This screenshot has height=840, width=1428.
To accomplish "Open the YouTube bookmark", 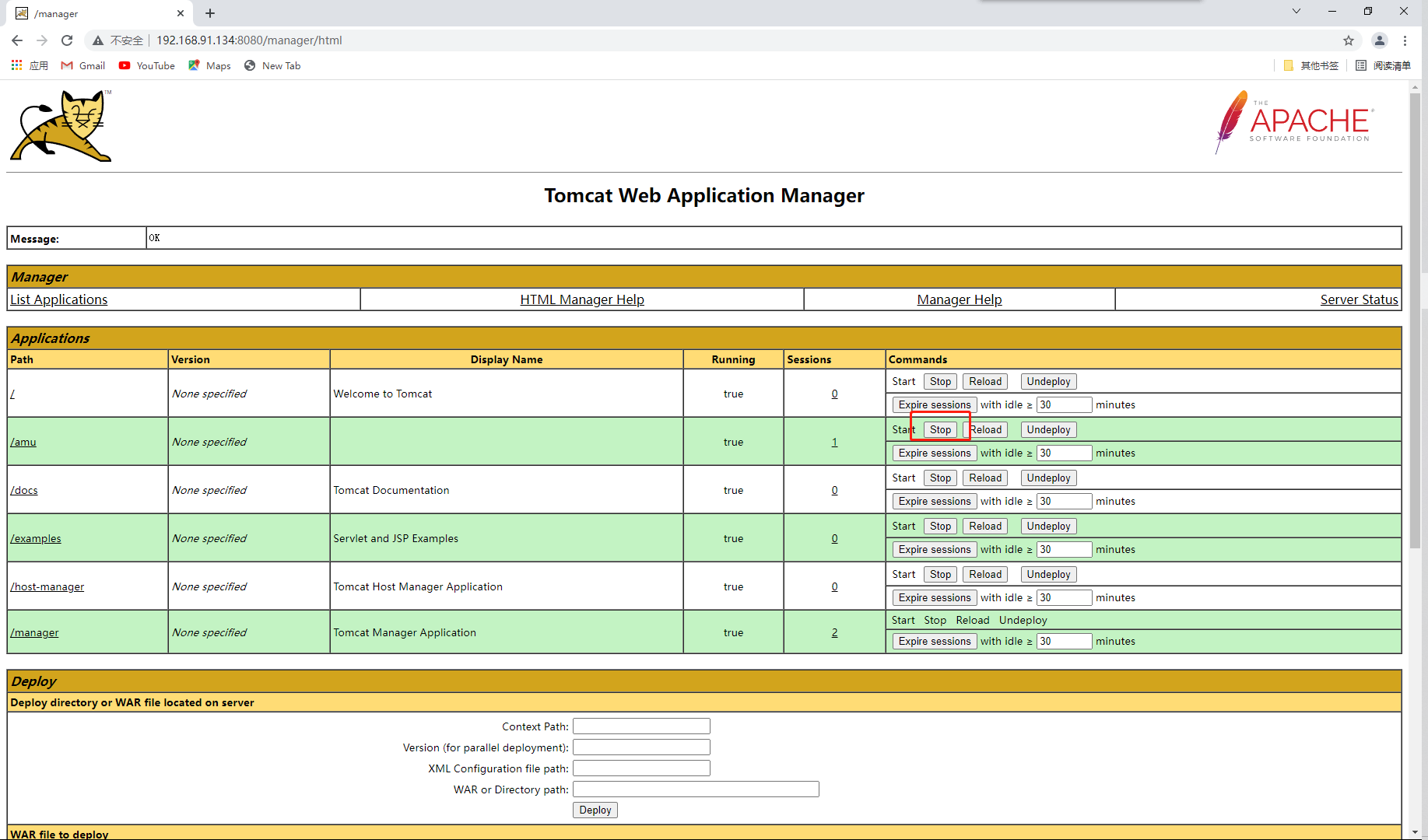I will point(147,65).
